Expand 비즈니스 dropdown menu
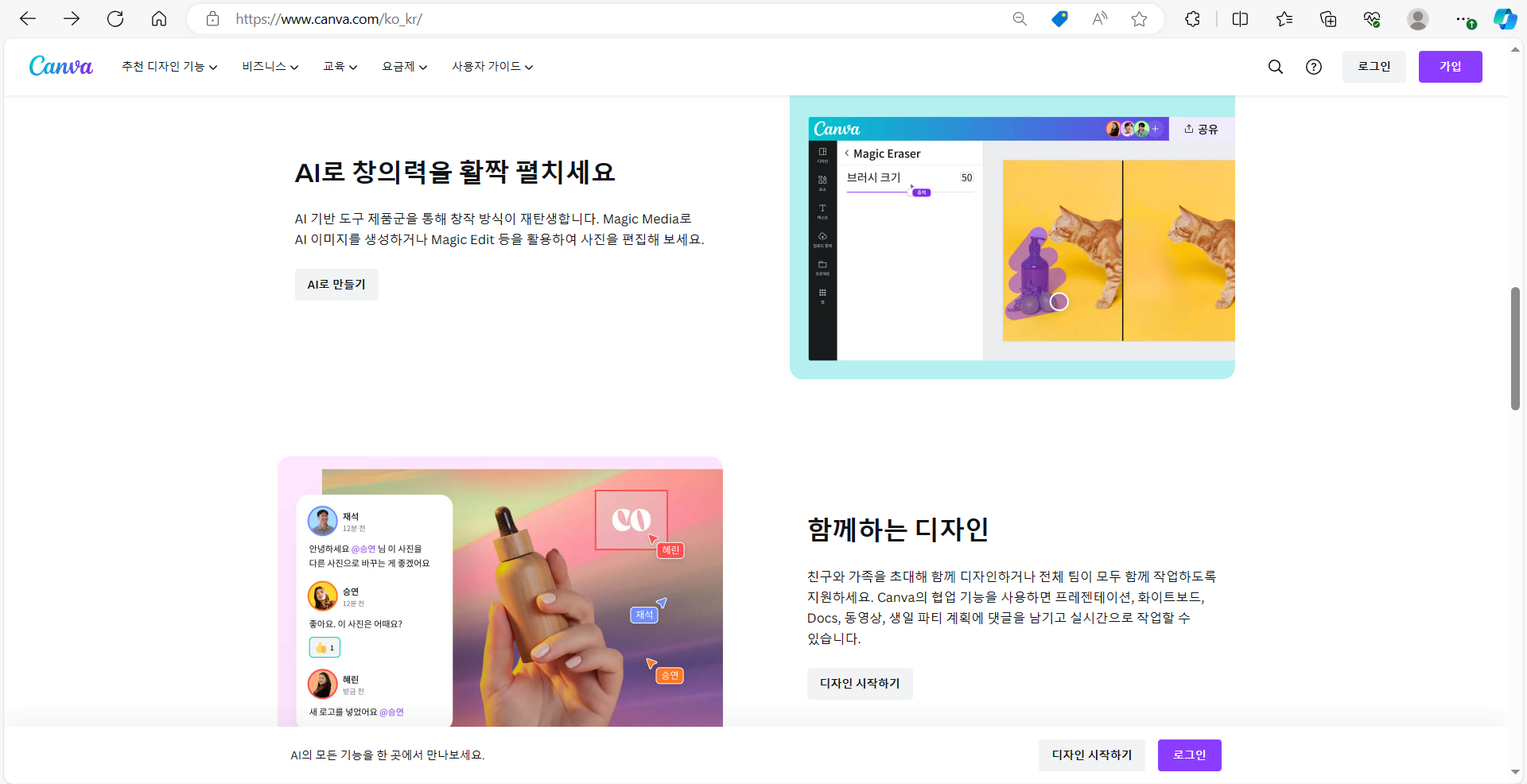The width and height of the screenshot is (1527, 784). coord(270,67)
